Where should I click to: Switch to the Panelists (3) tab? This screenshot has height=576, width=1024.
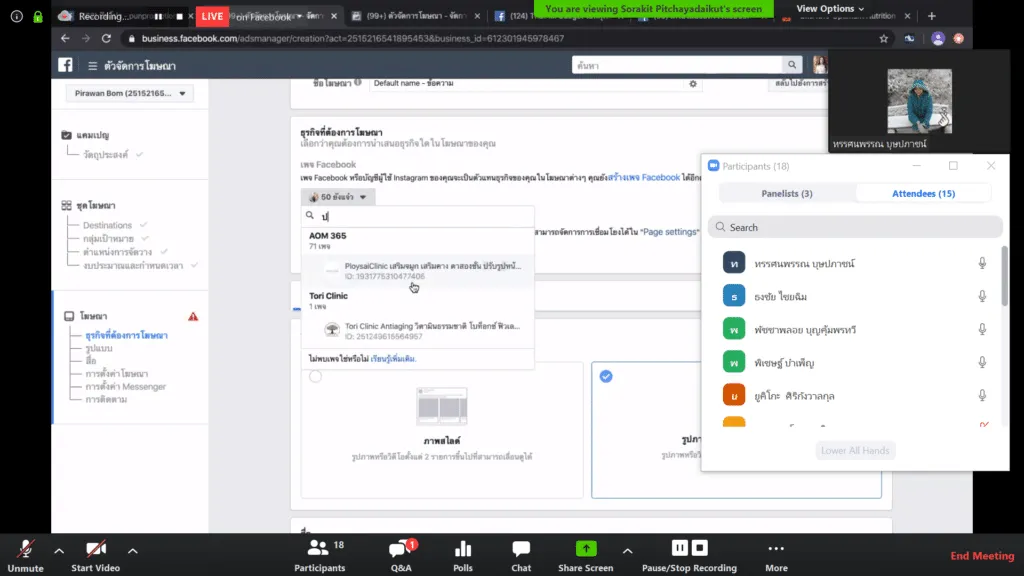click(x=787, y=193)
